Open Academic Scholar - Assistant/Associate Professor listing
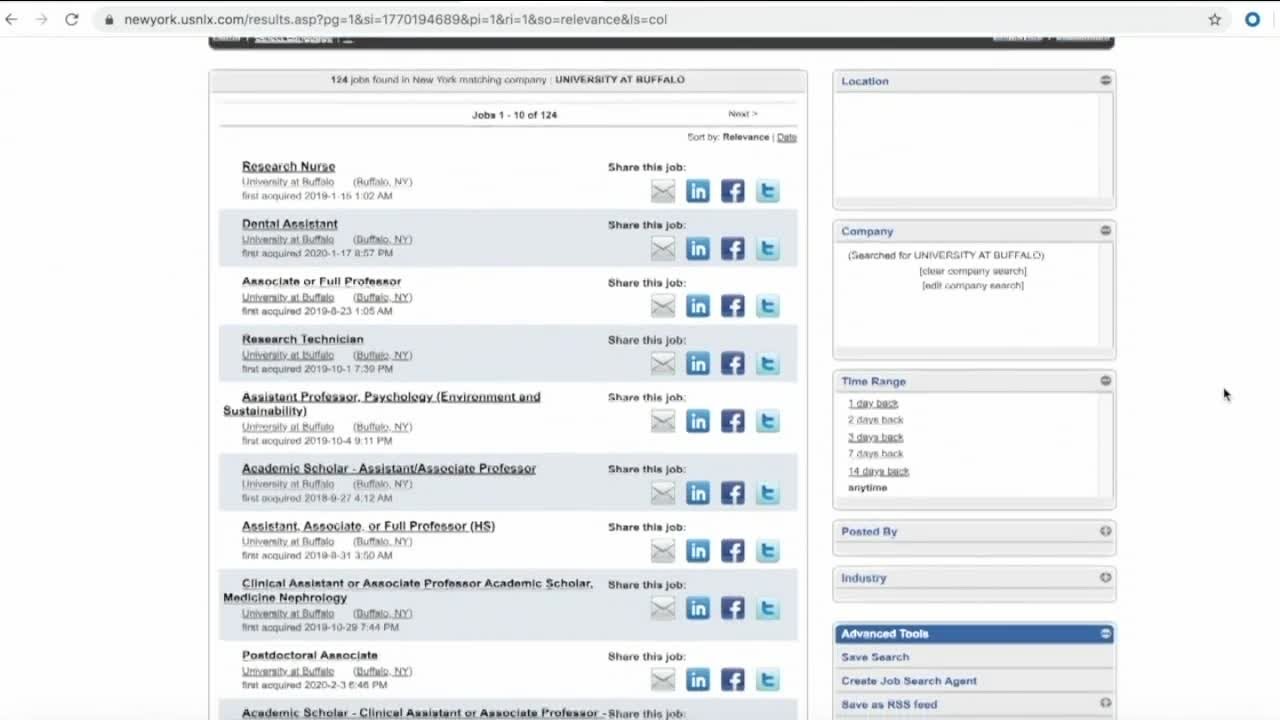 click(389, 468)
